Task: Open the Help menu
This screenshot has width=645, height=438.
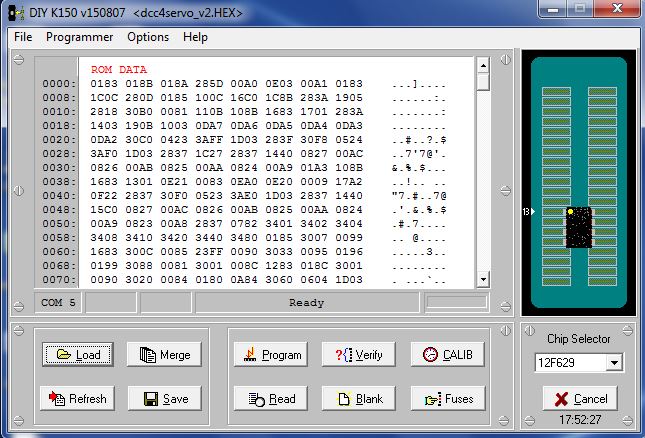Action: tap(196, 37)
